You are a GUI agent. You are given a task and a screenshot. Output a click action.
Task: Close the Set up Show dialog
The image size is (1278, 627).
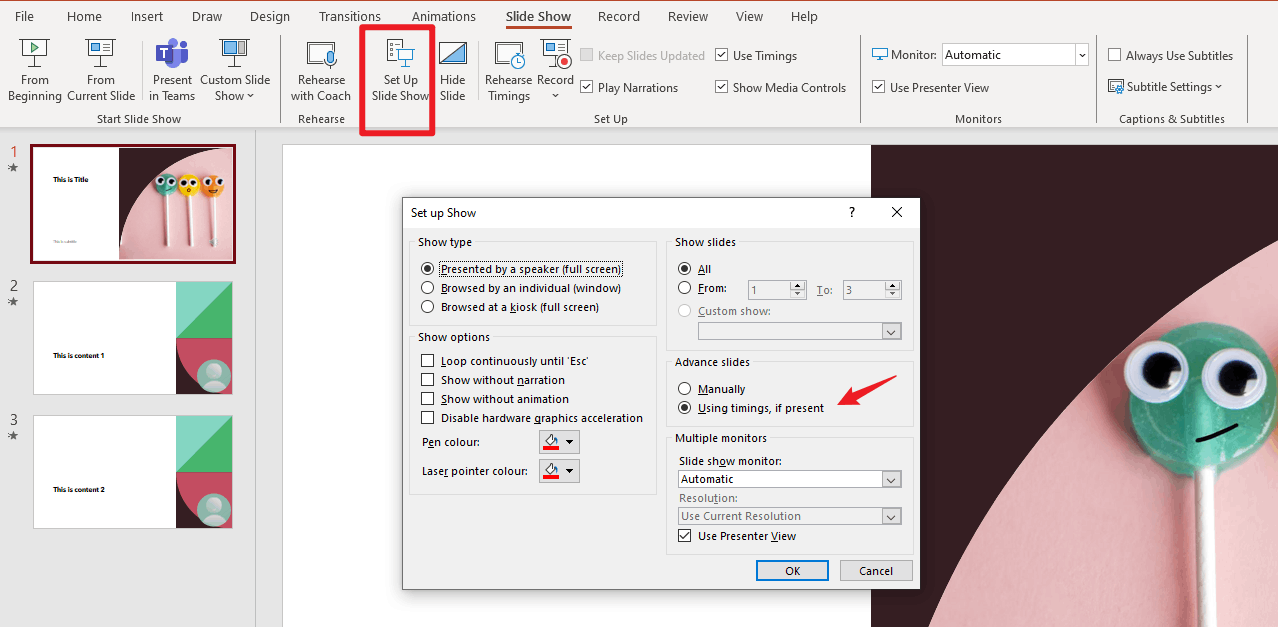coord(897,212)
